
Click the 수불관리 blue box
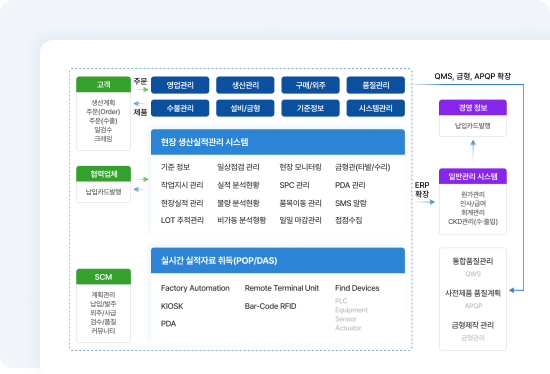pyautogui.click(x=180, y=108)
